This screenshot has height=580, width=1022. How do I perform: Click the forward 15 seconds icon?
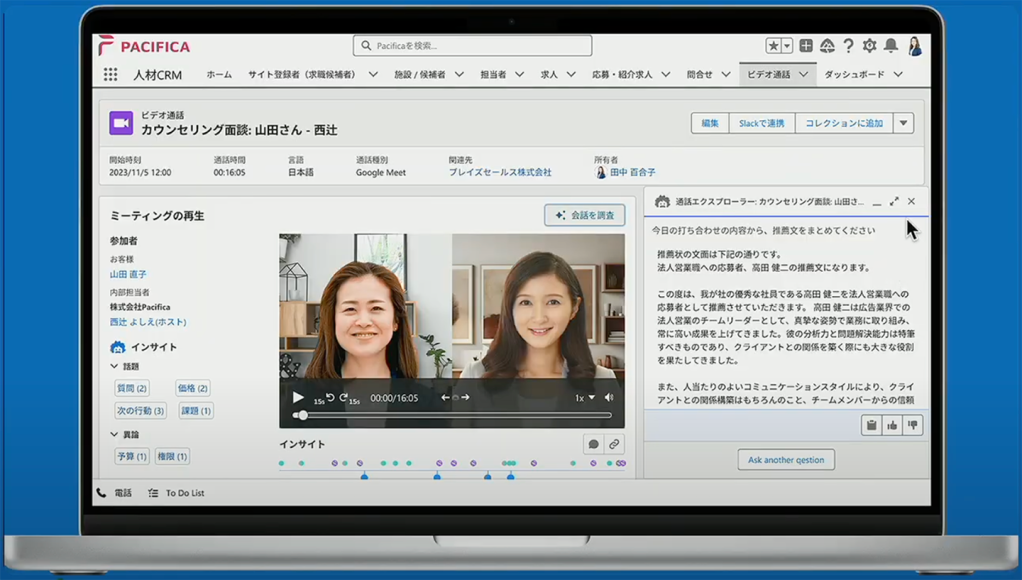(343, 397)
